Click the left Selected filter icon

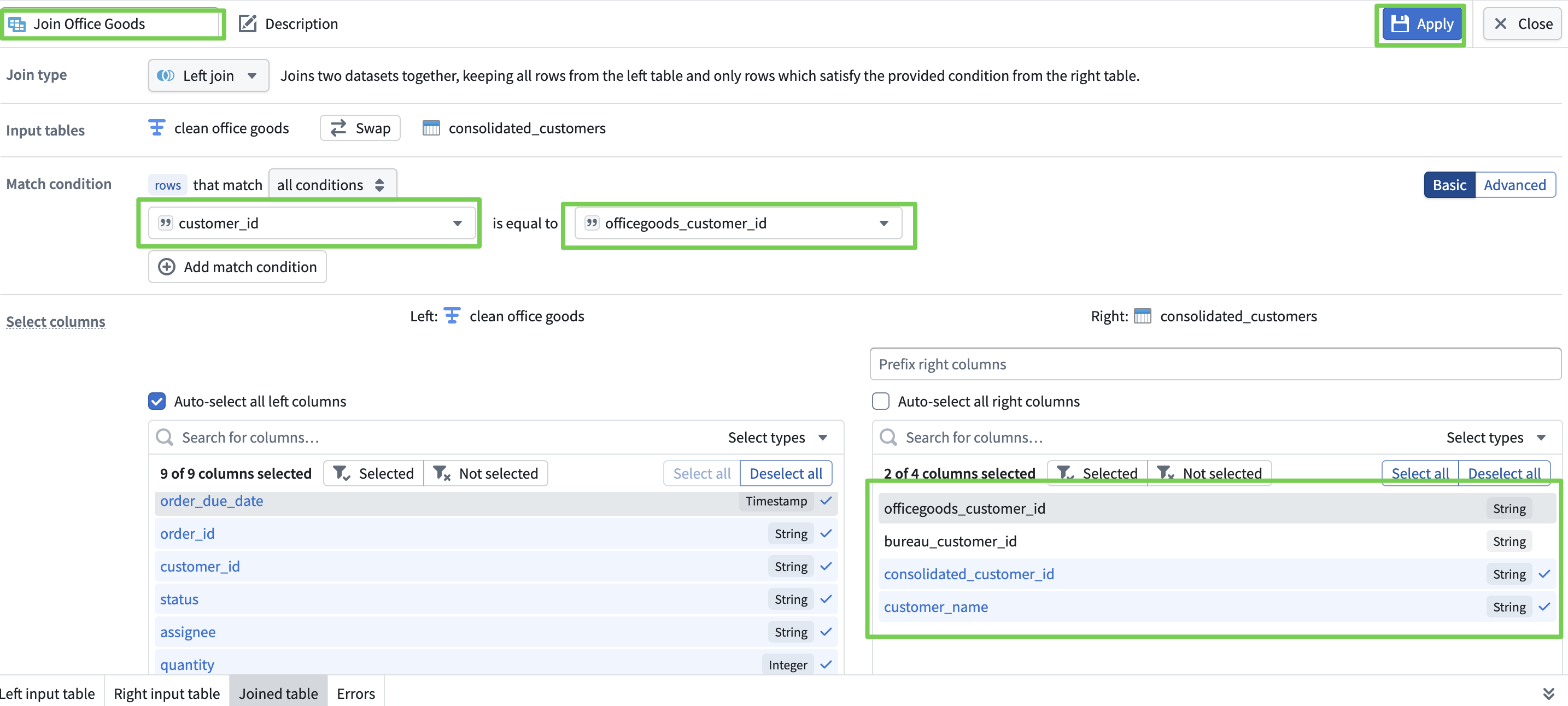(340, 473)
